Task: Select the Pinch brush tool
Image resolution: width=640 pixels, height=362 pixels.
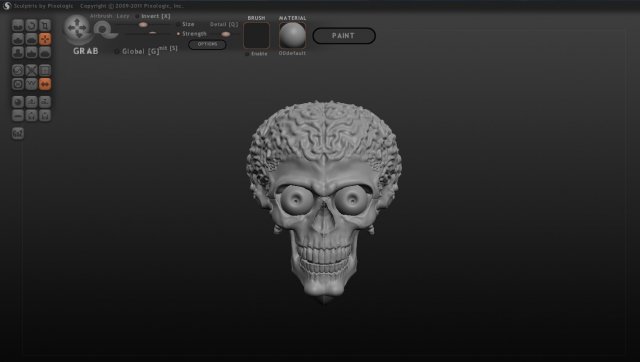Action: pos(31,52)
